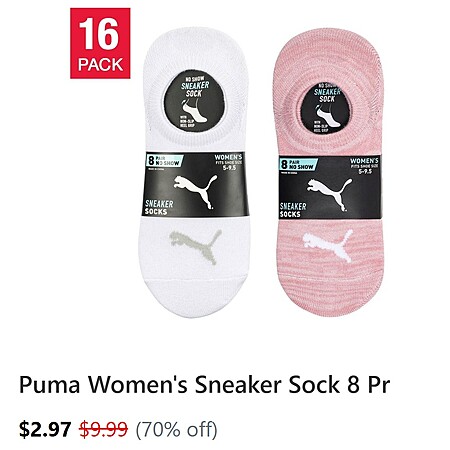Screen dimensions: 450x450
Task: Click the round No Show label on white sock
Action: click(x=194, y=101)
